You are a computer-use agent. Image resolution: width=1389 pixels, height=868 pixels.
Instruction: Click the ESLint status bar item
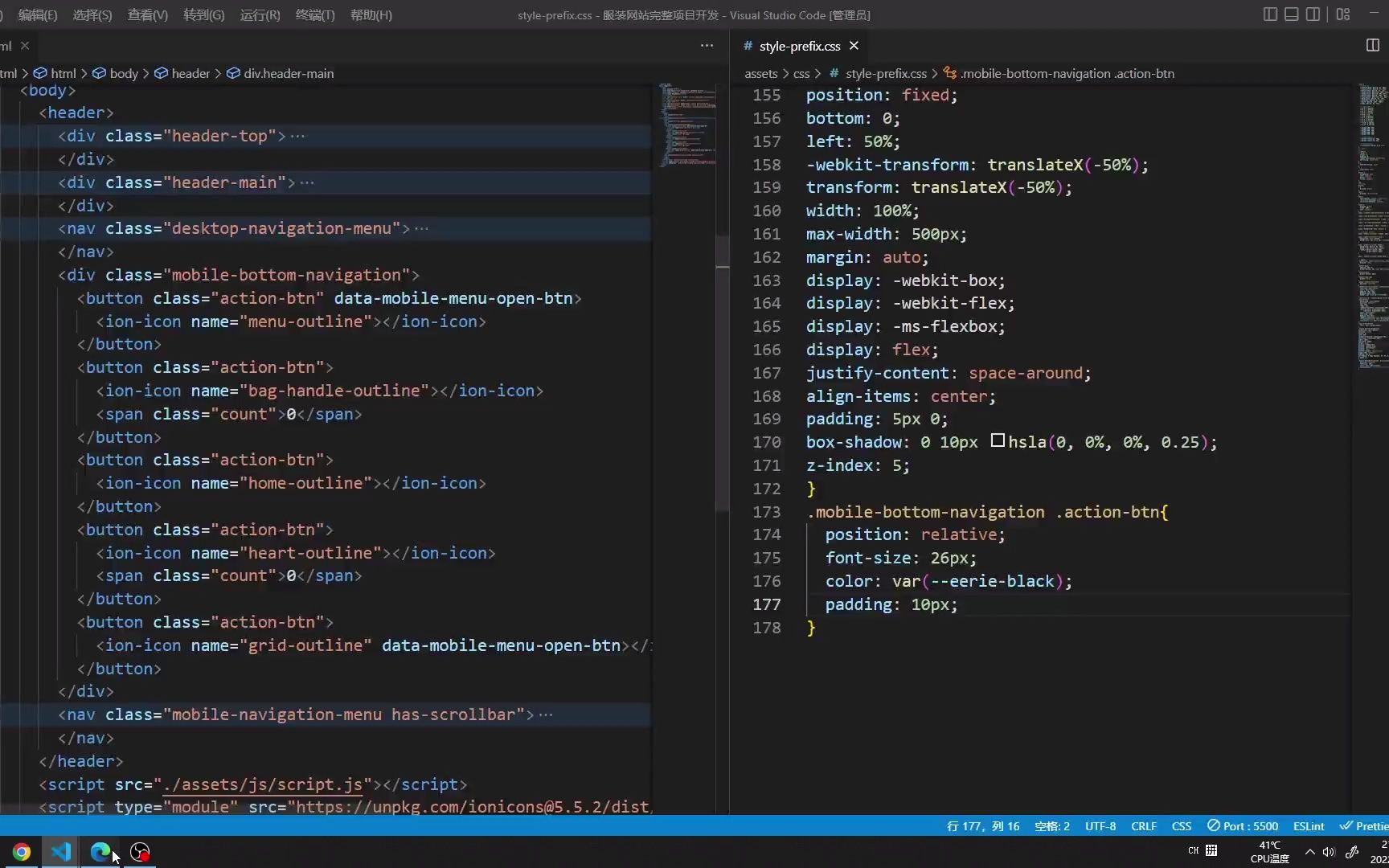1309,826
